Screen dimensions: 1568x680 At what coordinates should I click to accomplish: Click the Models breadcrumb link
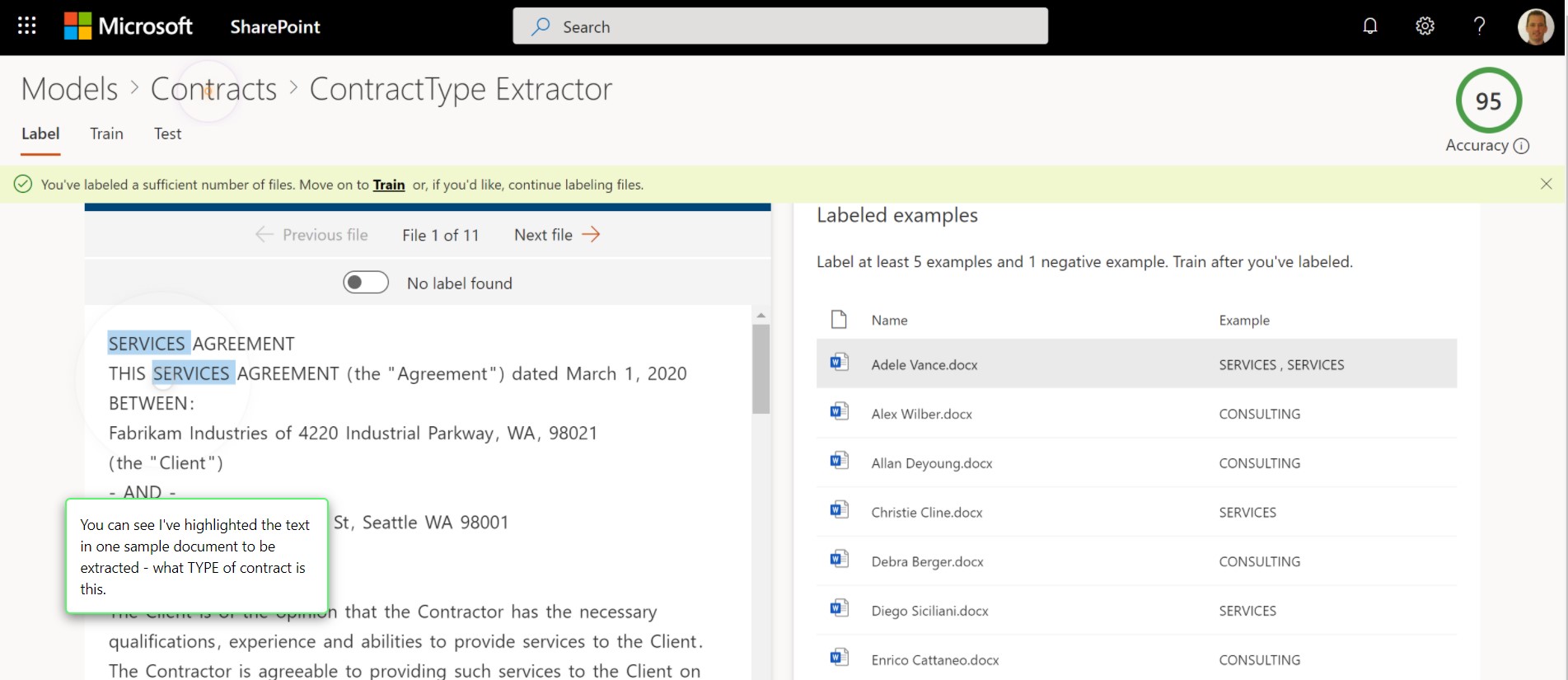point(70,89)
